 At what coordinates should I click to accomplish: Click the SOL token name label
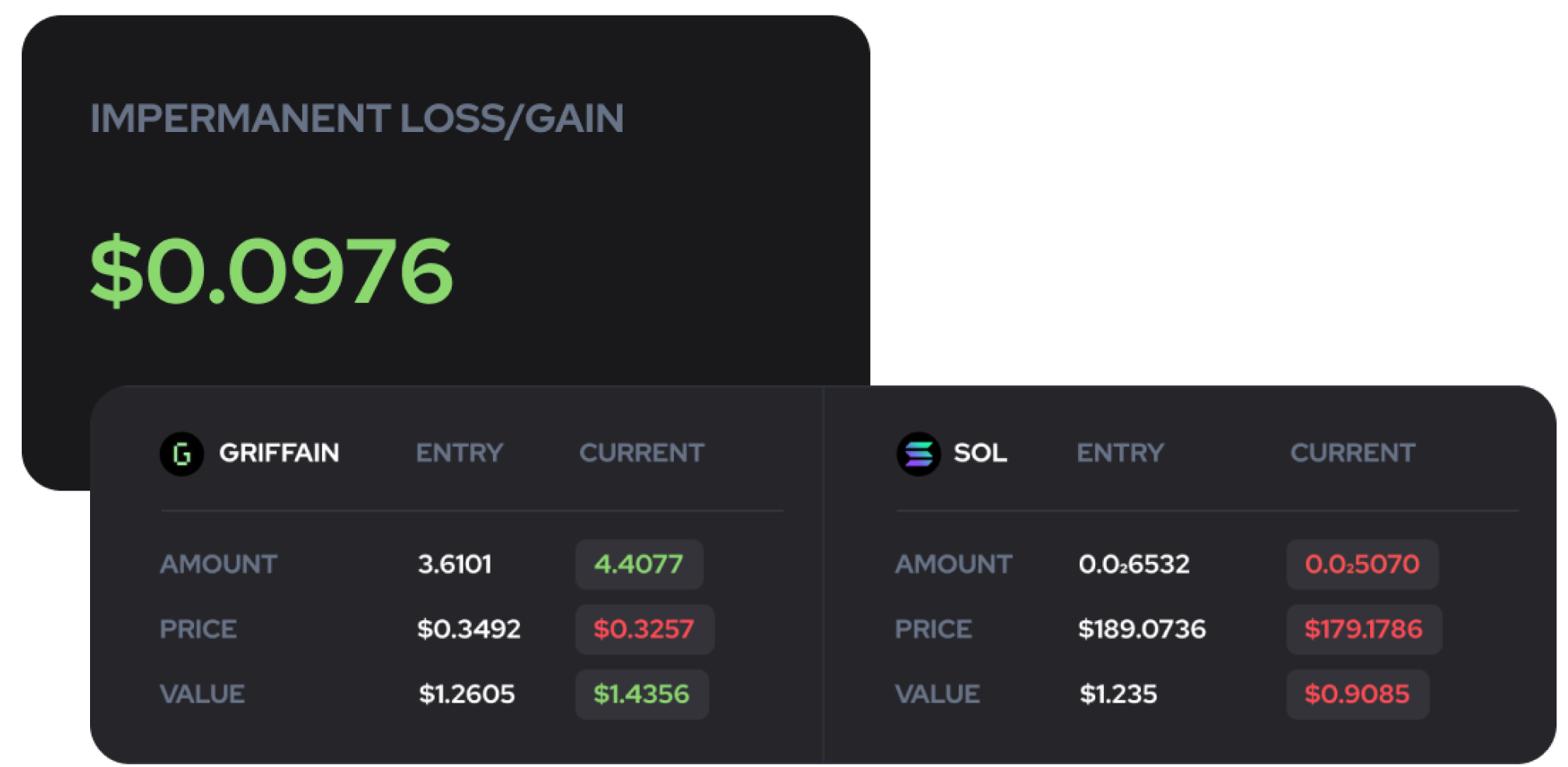coord(980,453)
